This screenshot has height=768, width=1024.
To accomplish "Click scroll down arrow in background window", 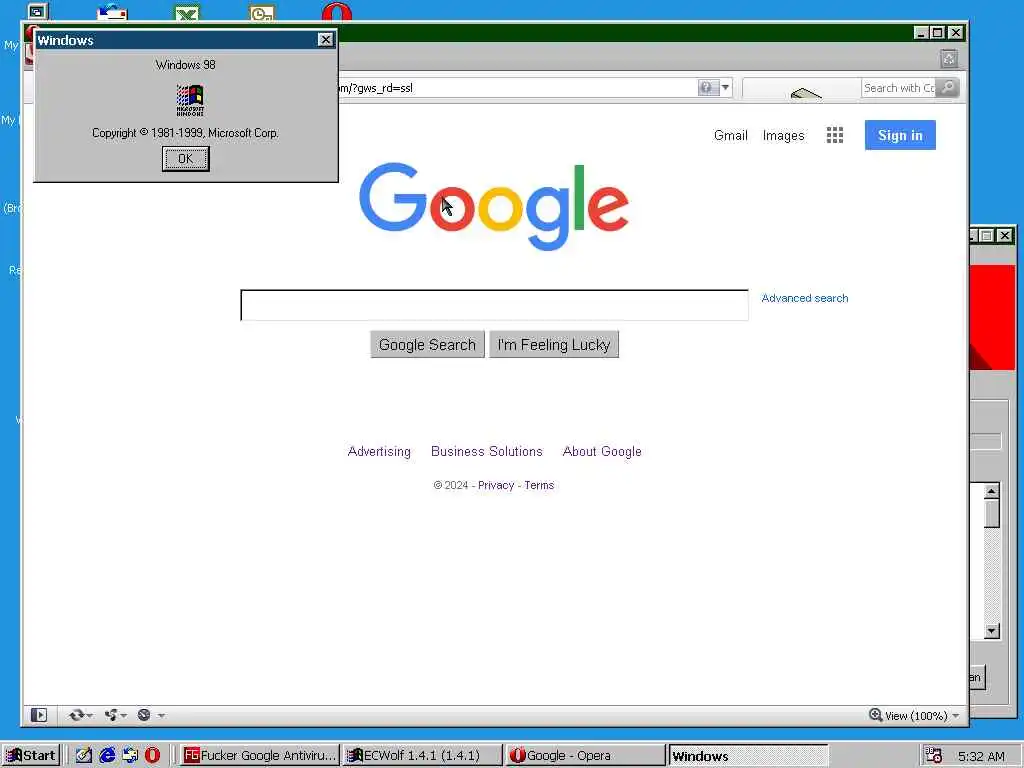I will [991, 631].
